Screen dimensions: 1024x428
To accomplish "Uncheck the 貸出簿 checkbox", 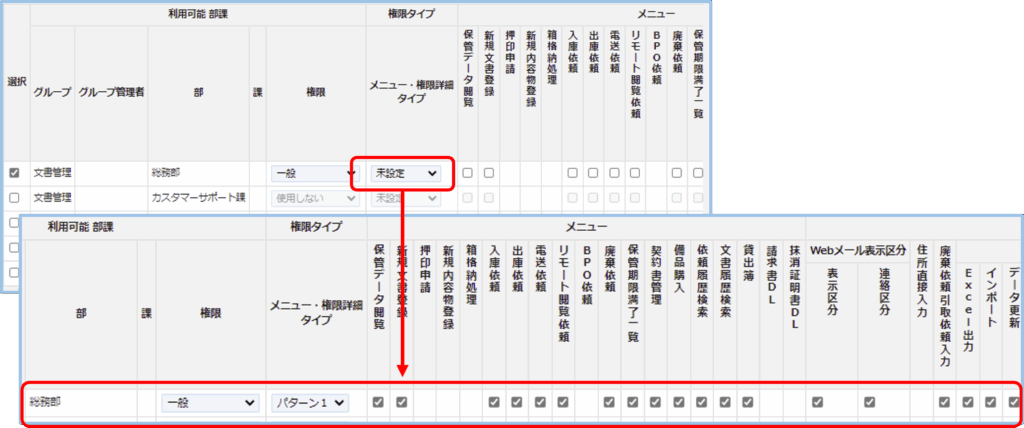I will click(748, 402).
